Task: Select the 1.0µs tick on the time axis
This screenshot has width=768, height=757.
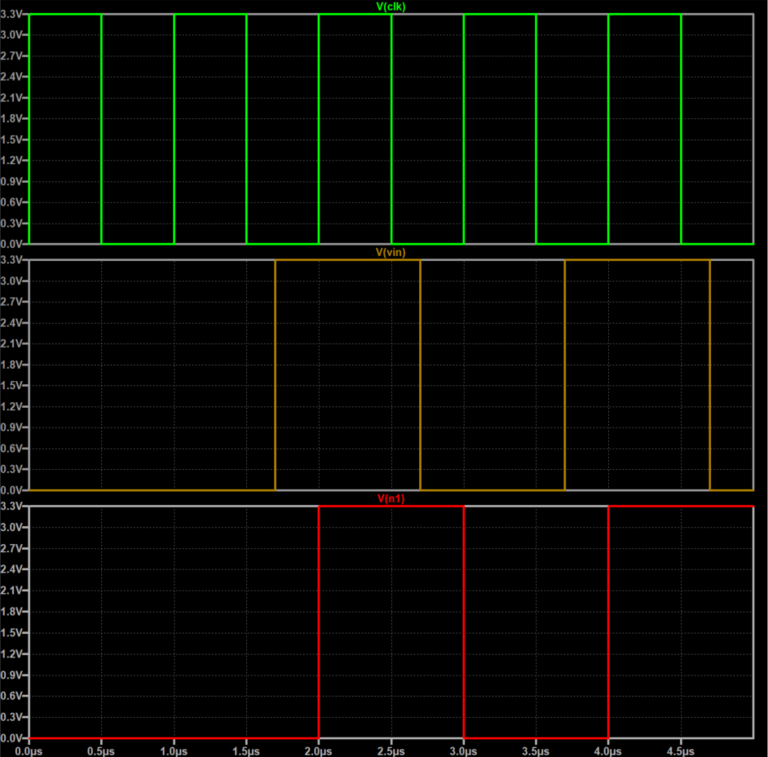Action: pyautogui.click(x=174, y=747)
